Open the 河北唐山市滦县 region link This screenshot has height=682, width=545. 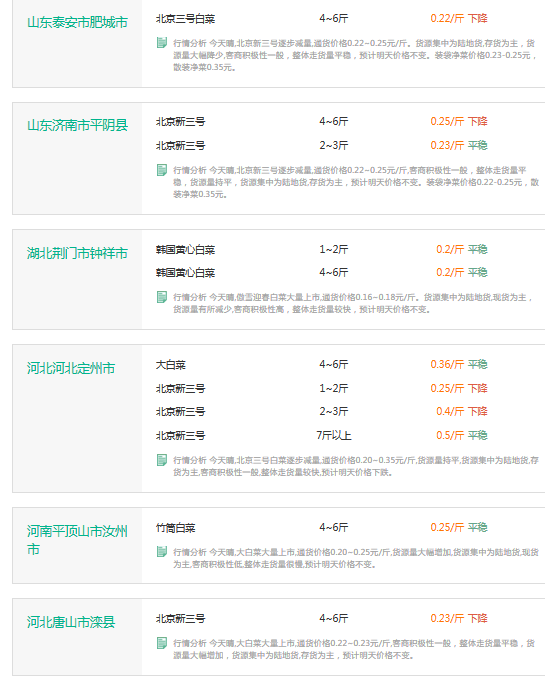[x=71, y=622]
